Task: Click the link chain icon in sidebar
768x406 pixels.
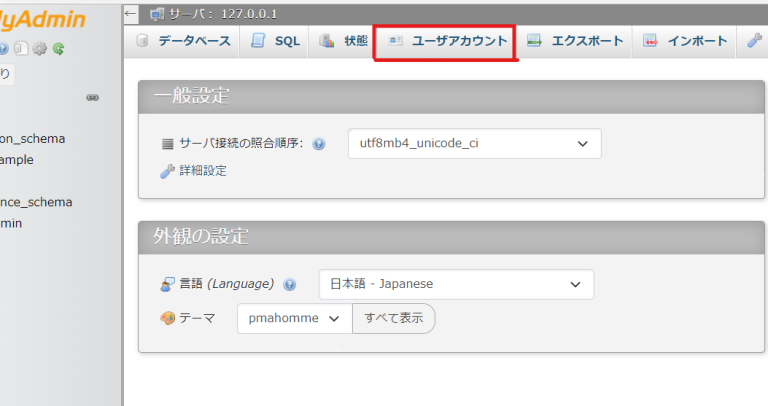Action: (93, 97)
